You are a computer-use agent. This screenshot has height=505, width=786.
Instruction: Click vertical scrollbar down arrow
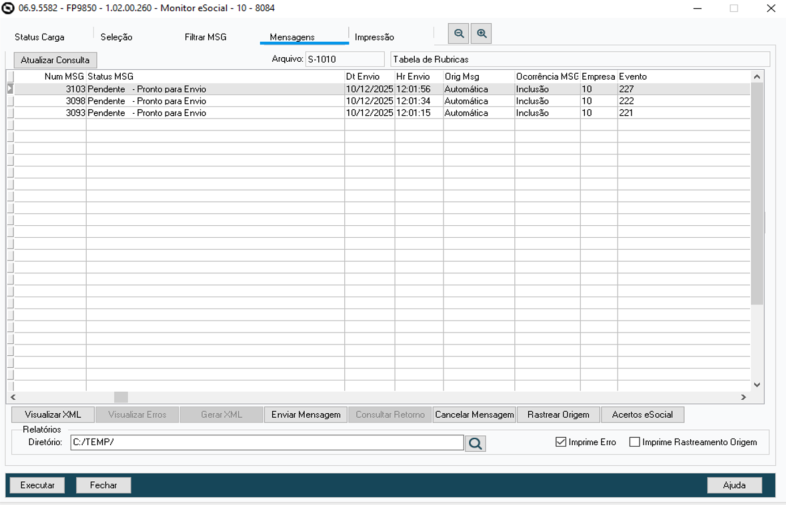(x=757, y=385)
